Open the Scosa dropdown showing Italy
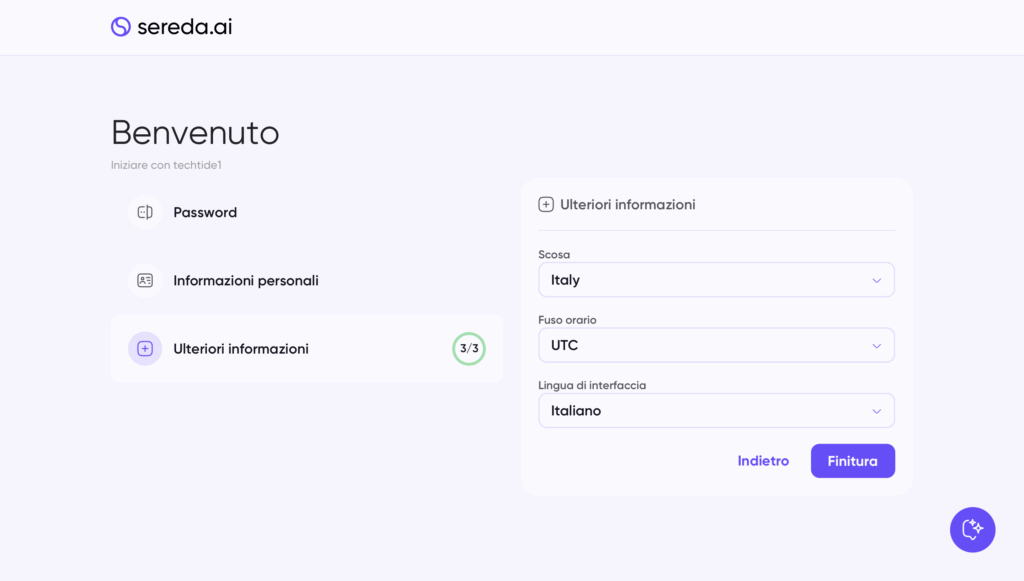The width and height of the screenshot is (1024, 581). point(715,280)
